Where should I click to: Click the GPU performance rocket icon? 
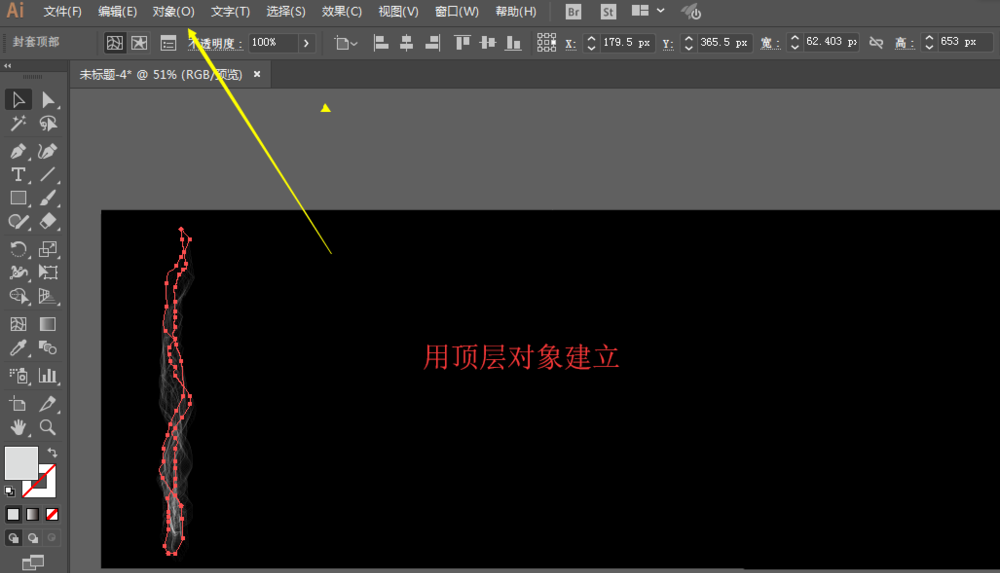point(691,11)
